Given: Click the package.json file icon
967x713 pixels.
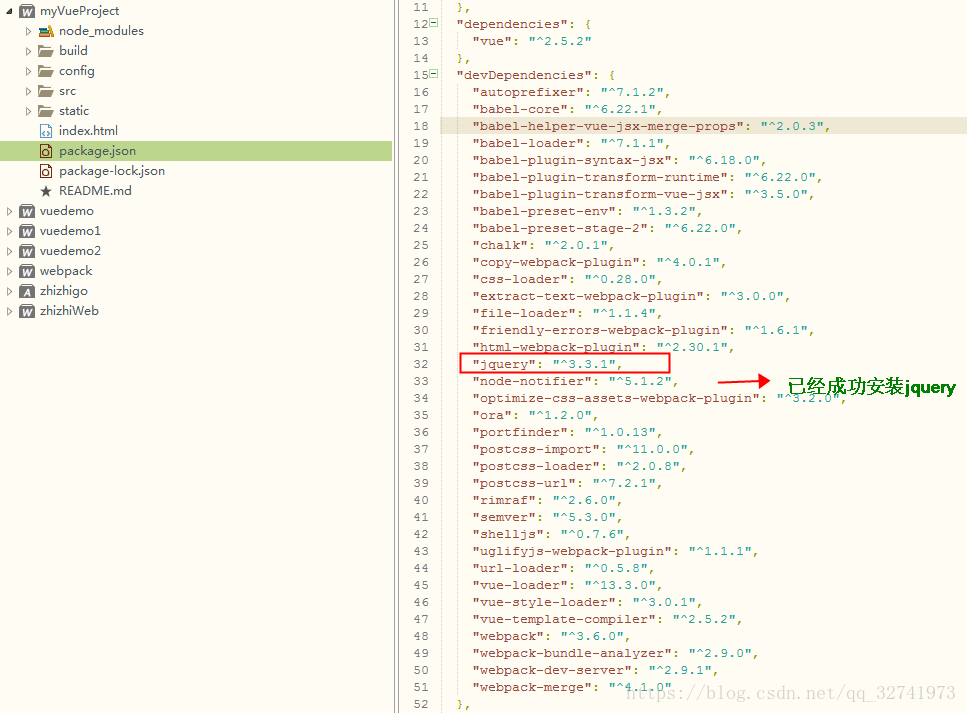Looking at the screenshot, I should coord(46,151).
